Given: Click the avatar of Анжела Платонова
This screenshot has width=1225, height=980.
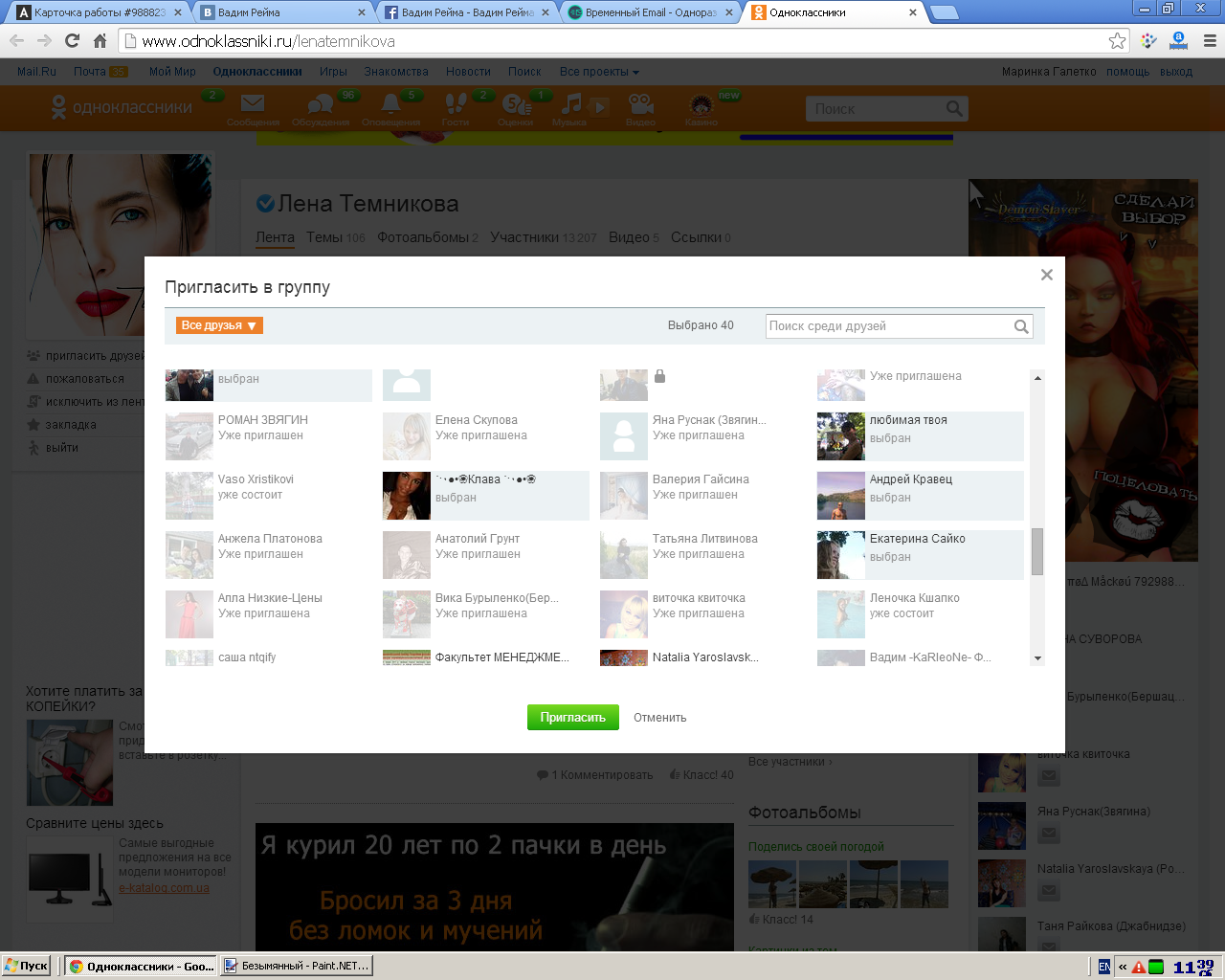Looking at the screenshot, I should [x=189, y=555].
